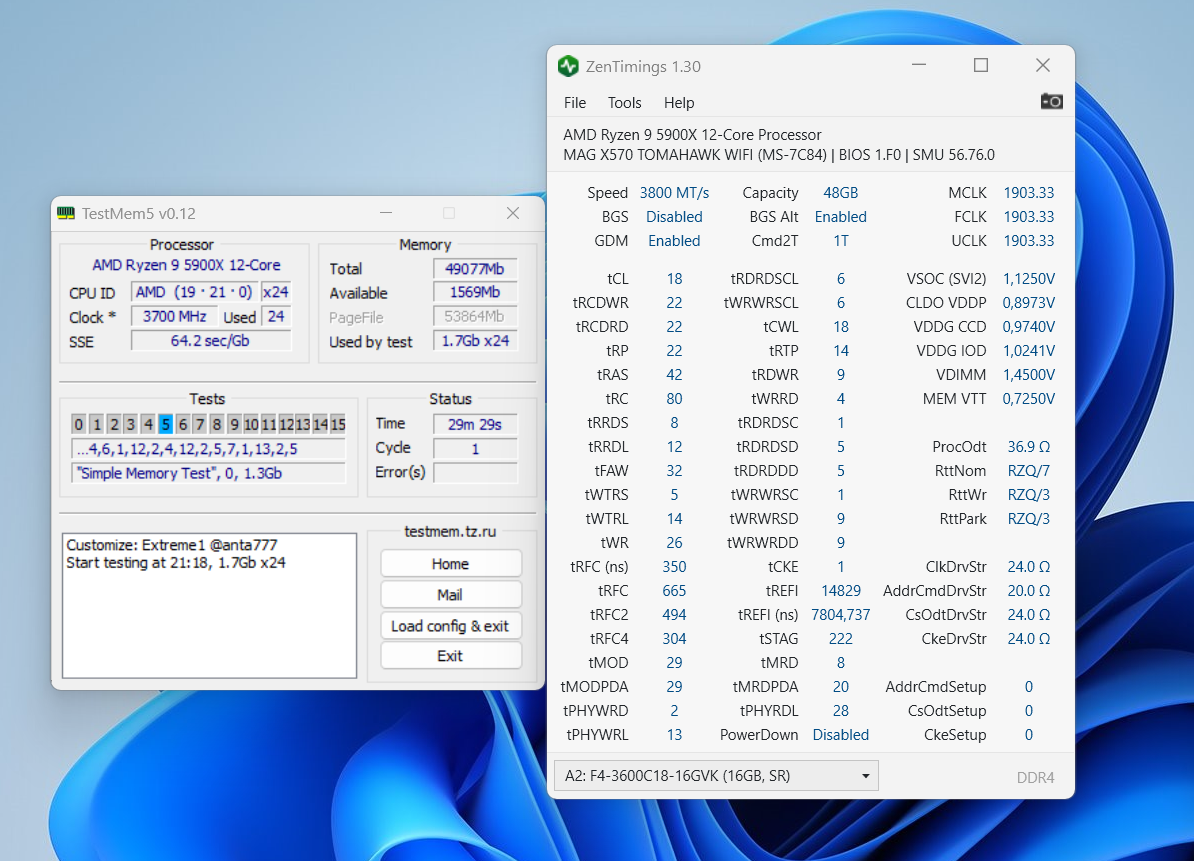Click the RttNom value RZQ/7
1194x861 pixels.
(1029, 470)
